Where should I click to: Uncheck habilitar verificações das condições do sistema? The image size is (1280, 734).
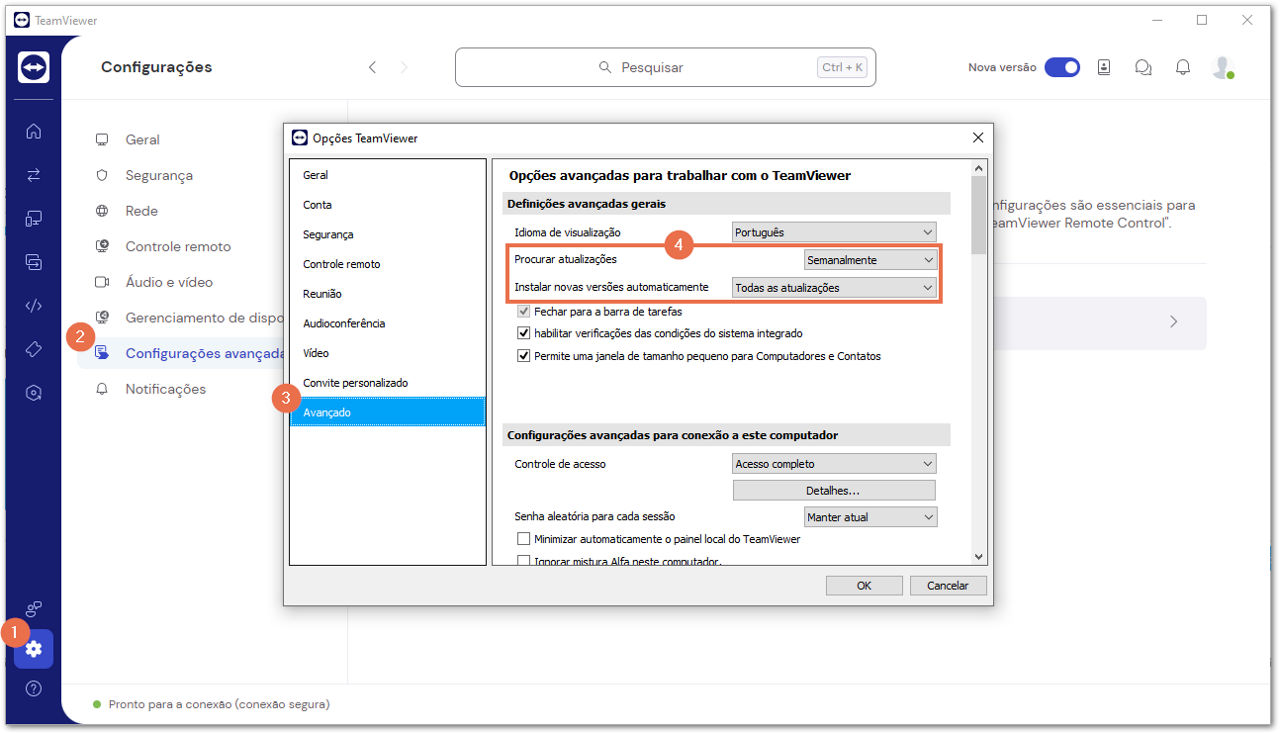[523, 333]
